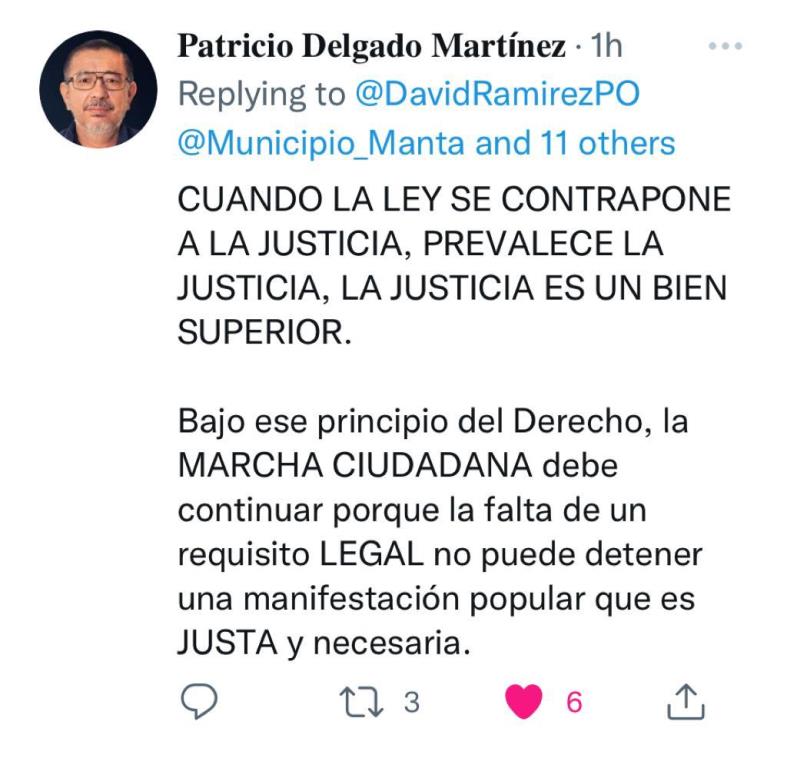This screenshot has width=787, height=768.
Task: Click the "Replying to" label
Action: 262,94
